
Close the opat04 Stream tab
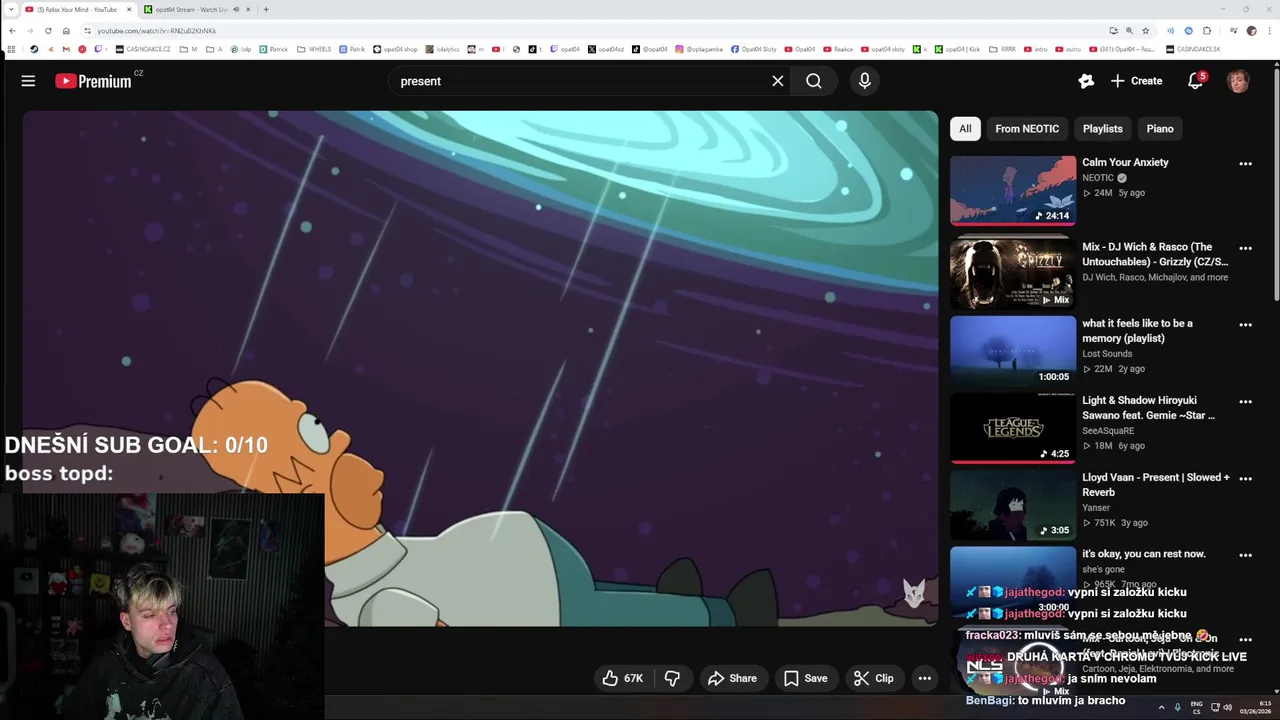(x=248, y=9)
